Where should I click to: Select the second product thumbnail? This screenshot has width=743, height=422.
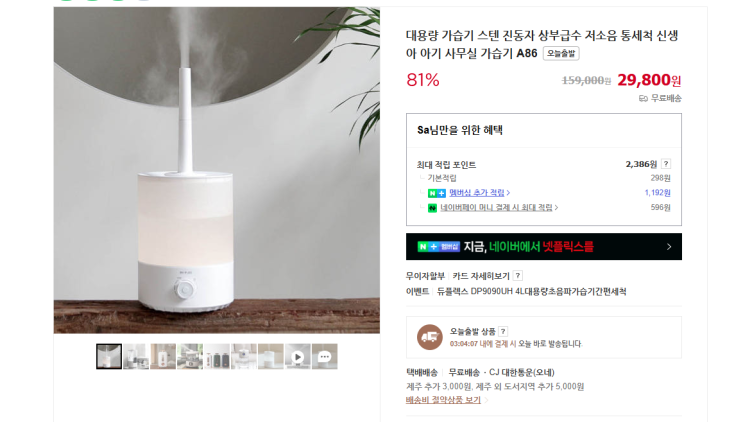point(136,357)
